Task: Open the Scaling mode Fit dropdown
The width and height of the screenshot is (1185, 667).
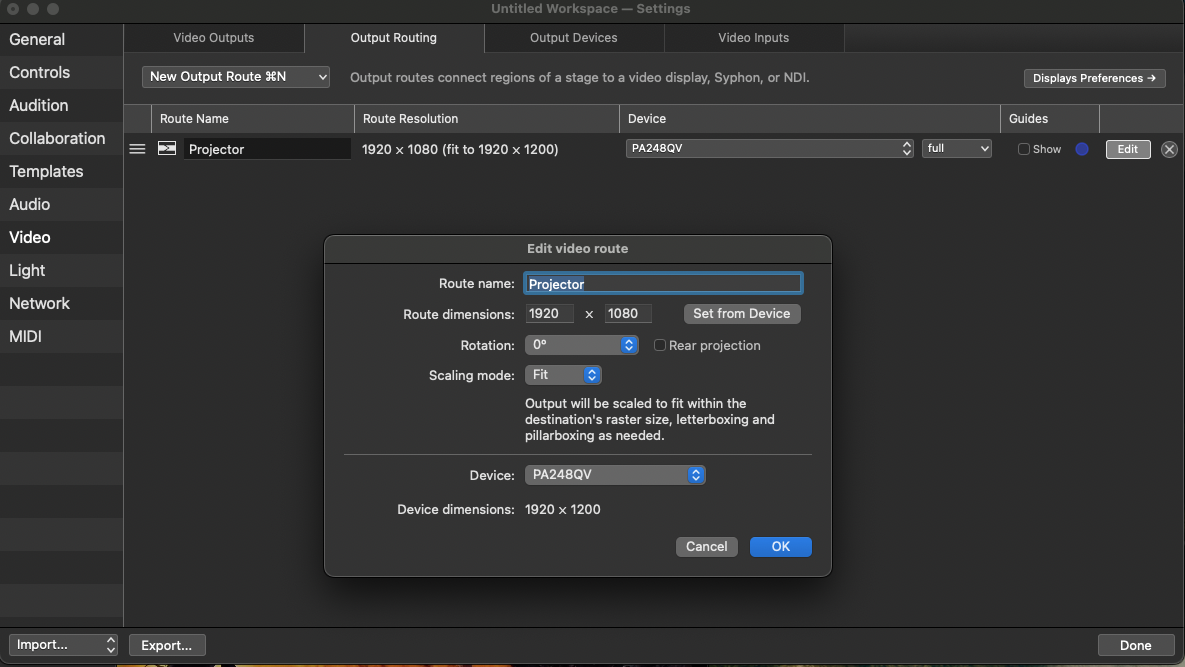Action: pyautogui.click(x=563, y=375)
